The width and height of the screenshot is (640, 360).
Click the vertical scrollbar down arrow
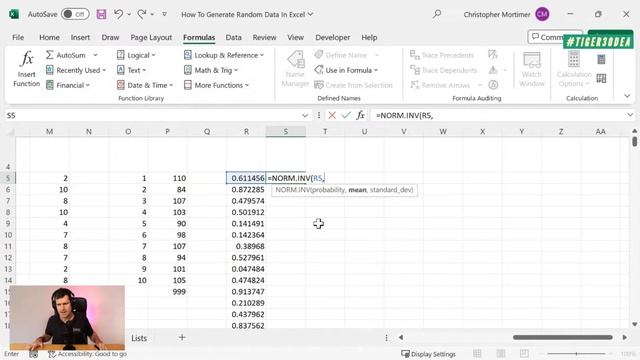coord(634,324)
